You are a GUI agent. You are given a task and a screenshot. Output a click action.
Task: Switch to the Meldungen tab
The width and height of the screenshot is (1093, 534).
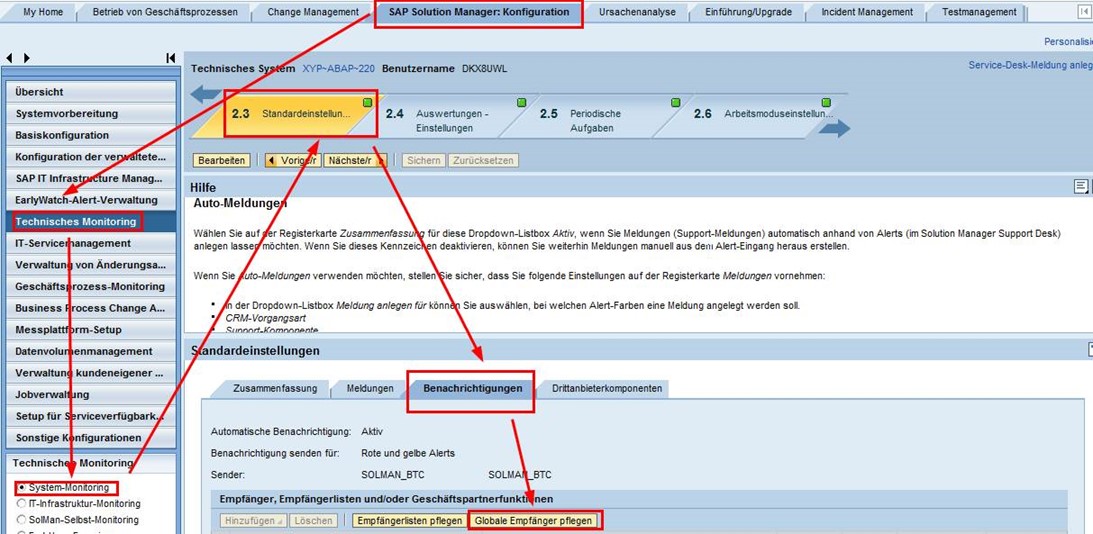coord(369,388)
